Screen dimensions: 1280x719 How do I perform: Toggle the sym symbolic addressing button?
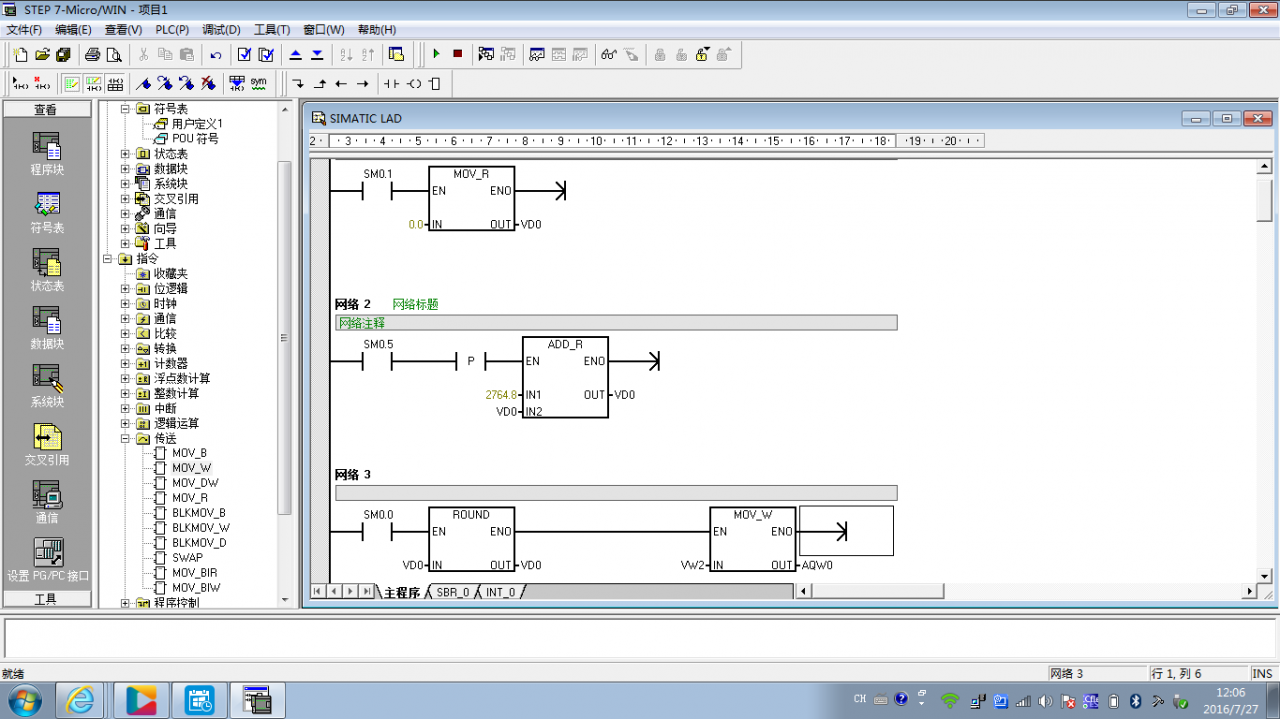point(258,83)
